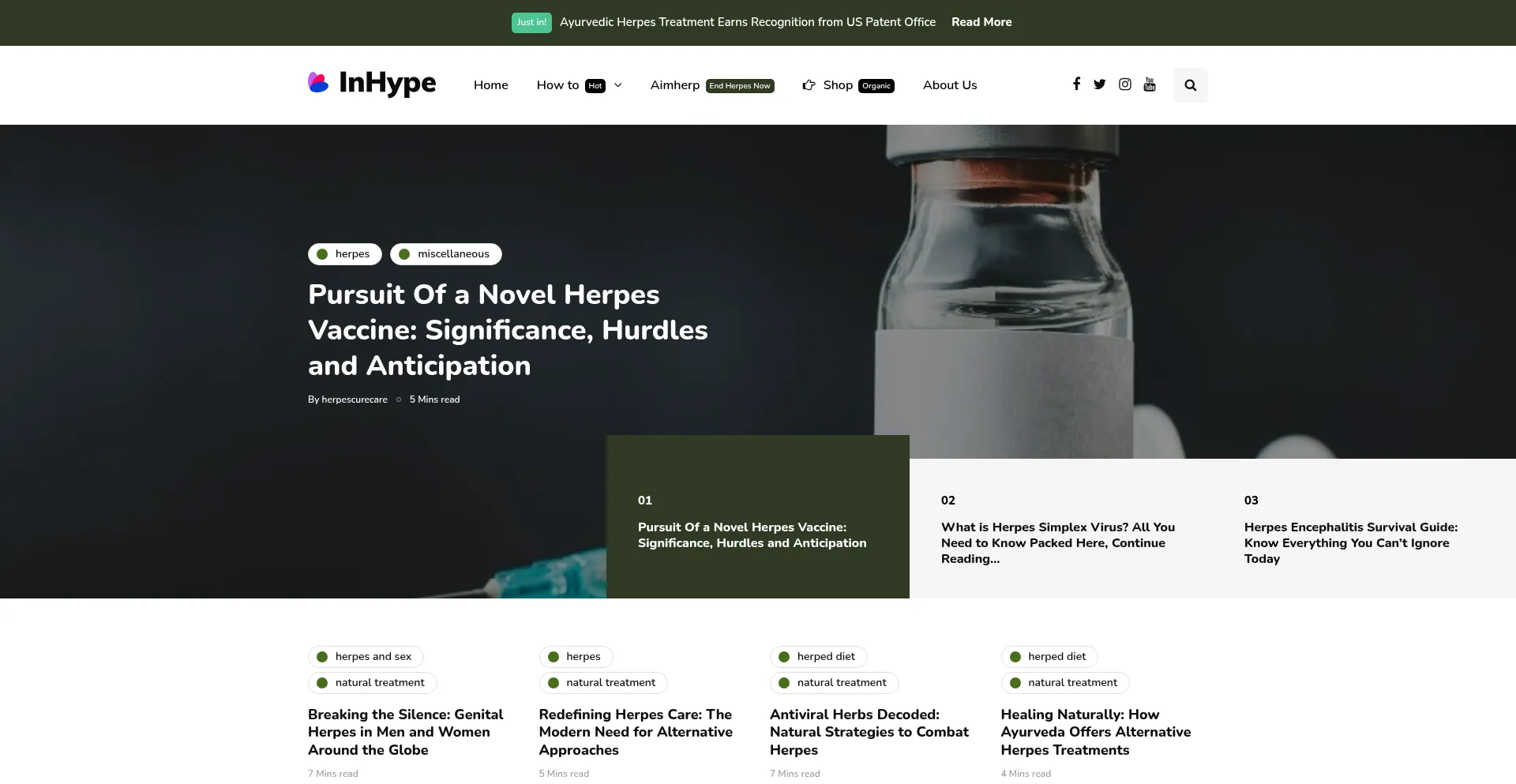Click the Read More announcement link
The width and height of the screenshot is (1516, 784).
click(x=981, y=22)
